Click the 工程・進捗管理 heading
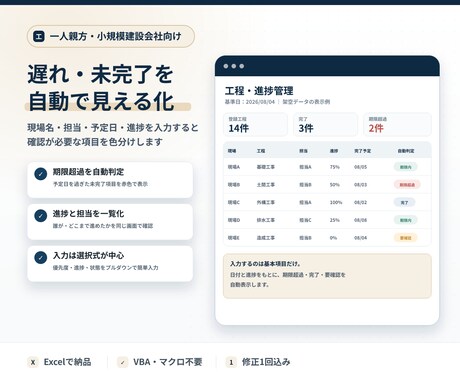This screenshot has height=380, width=460. pos(259,91)
